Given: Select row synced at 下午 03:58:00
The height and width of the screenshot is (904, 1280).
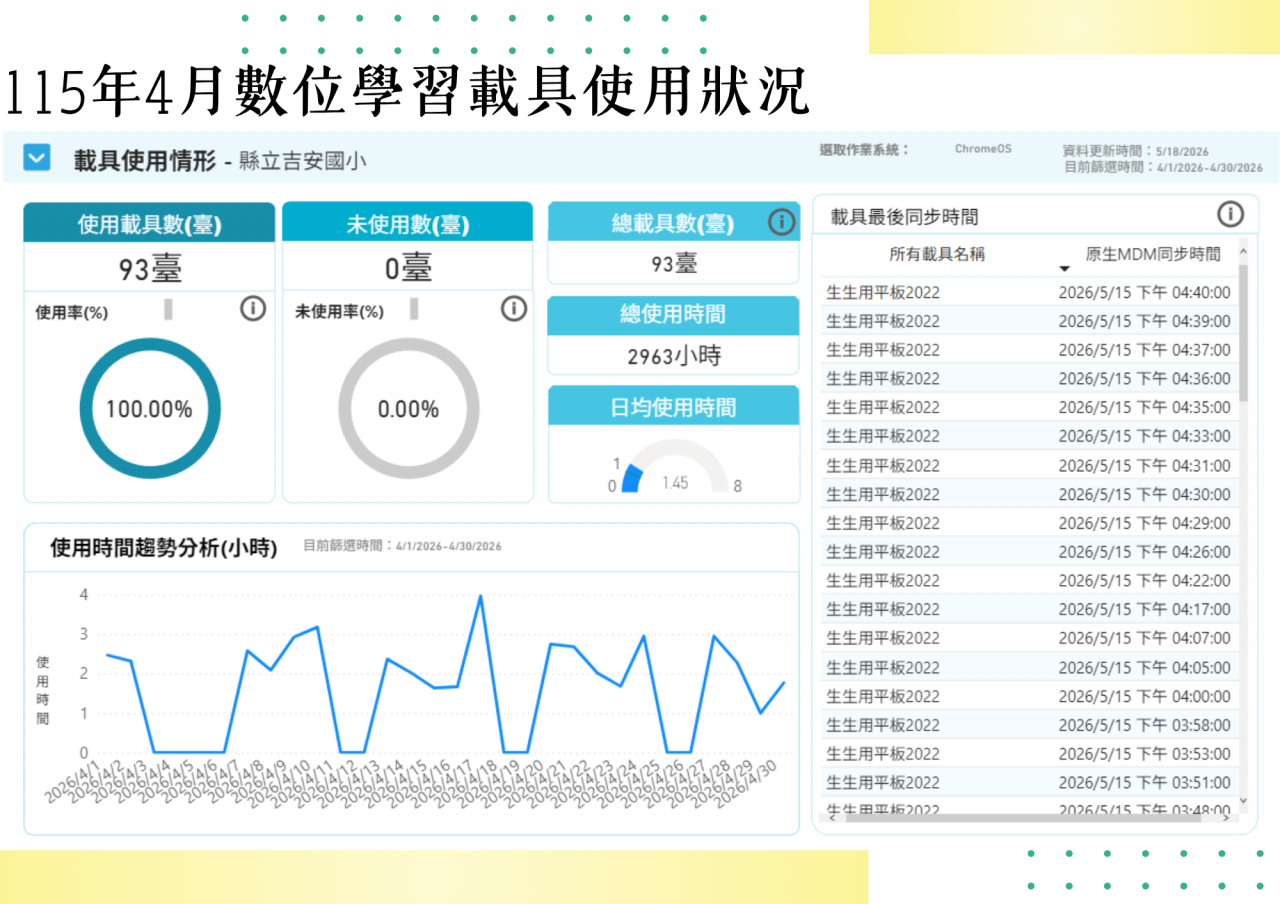Looking at the screenshot, I should (1029, 725).
